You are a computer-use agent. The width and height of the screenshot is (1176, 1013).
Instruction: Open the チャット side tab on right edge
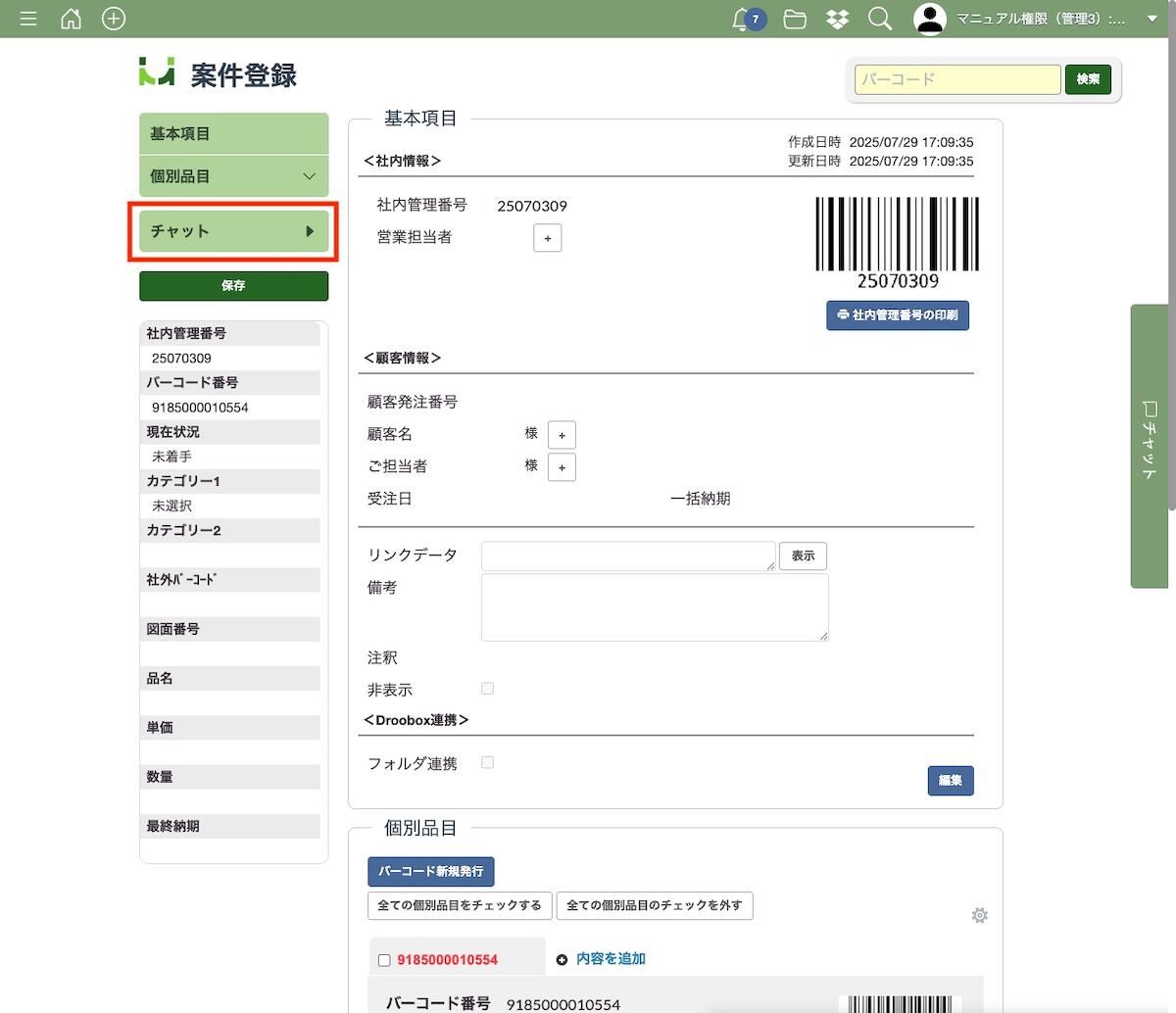[1151, 446]
